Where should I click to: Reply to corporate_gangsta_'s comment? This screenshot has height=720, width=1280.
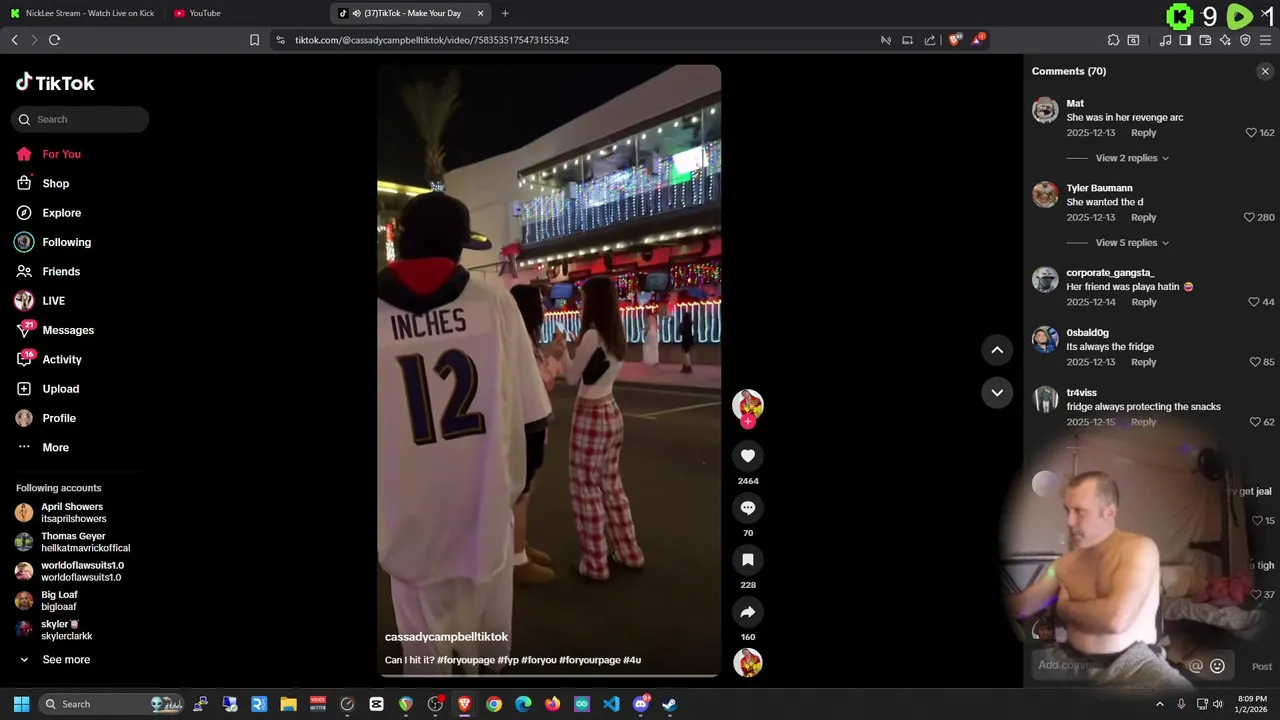tap(1143, 302)
